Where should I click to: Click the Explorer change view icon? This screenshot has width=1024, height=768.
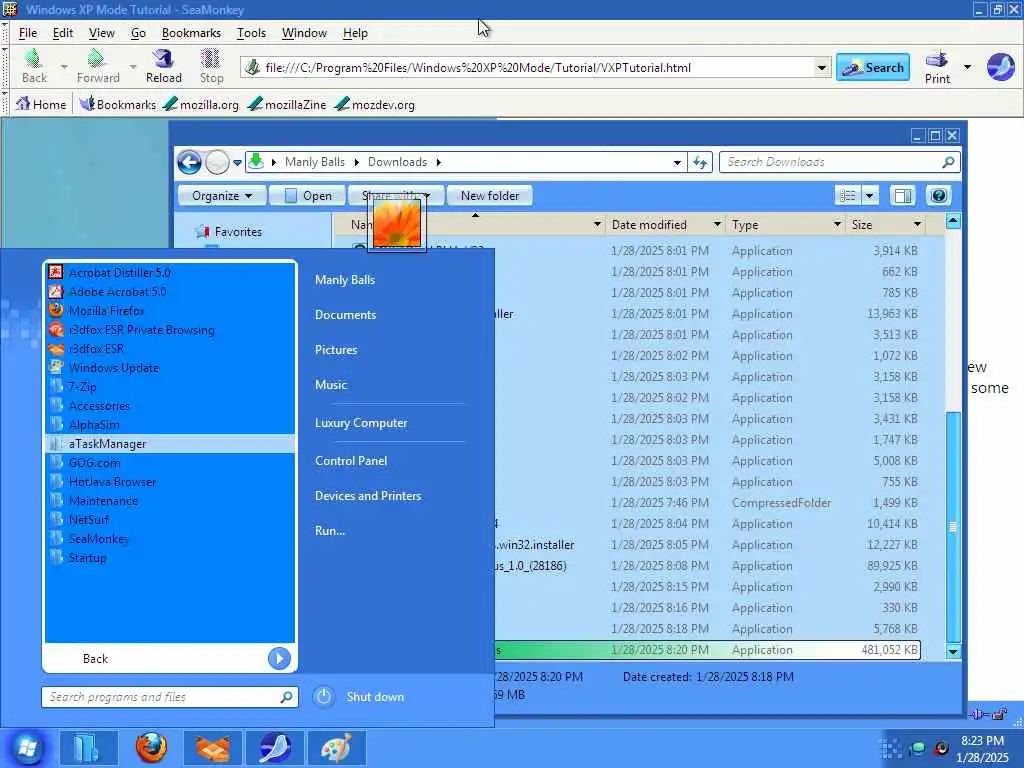pos(848,195)
